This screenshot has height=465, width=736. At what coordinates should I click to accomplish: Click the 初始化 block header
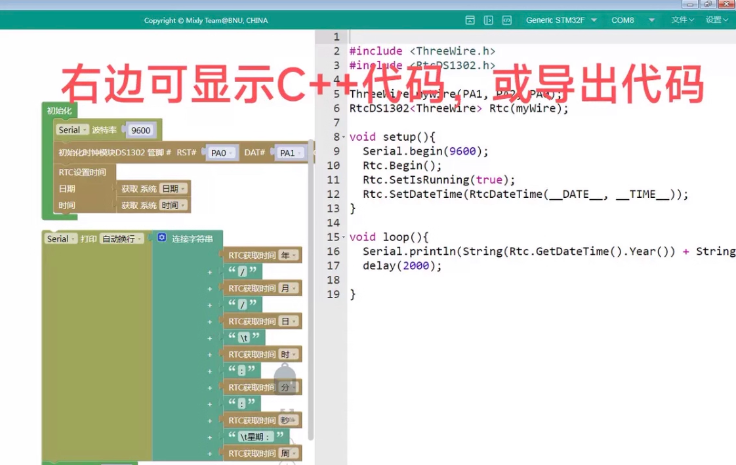point(58,110)
